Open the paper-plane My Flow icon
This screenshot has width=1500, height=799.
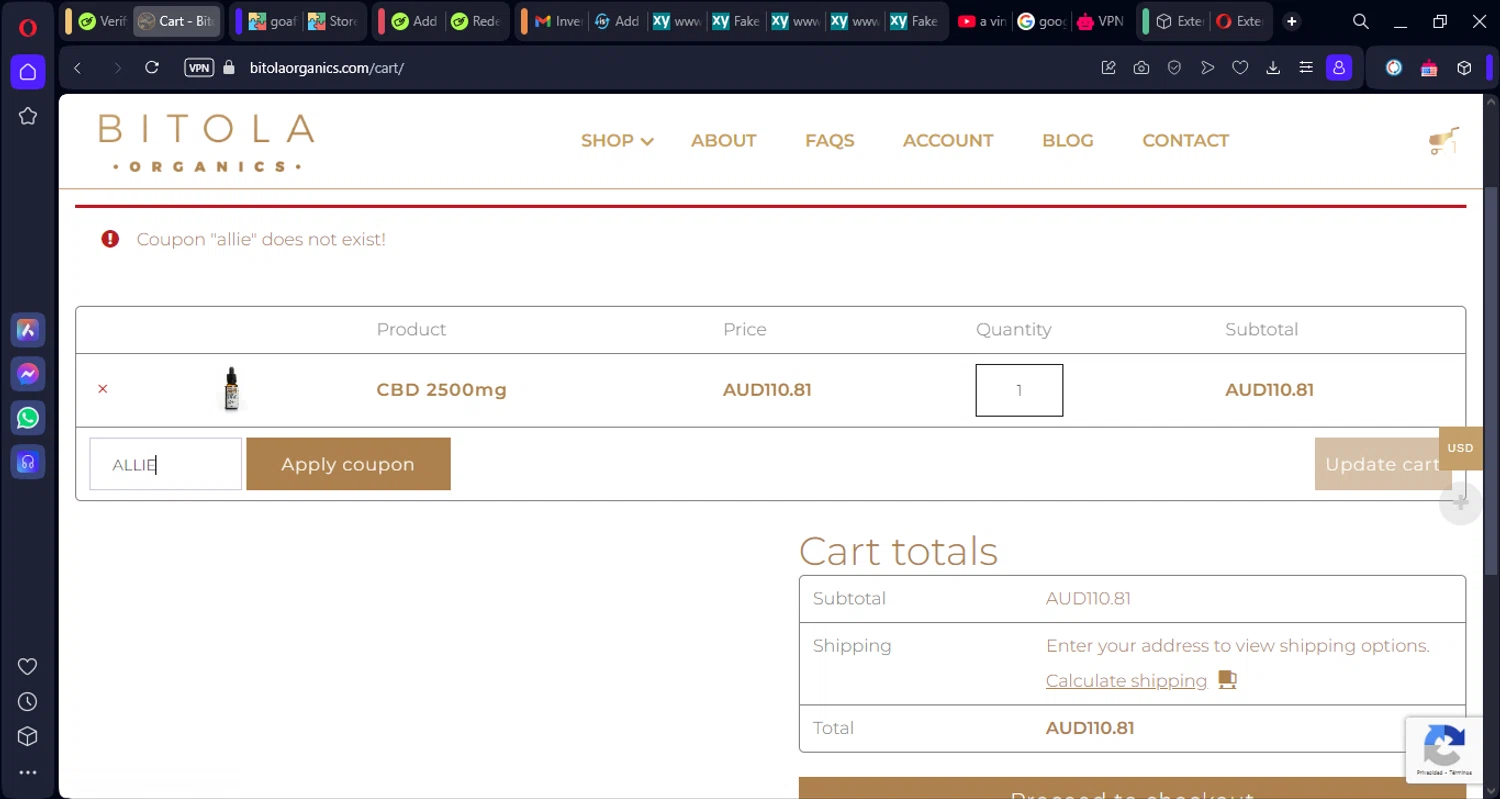1208,68
